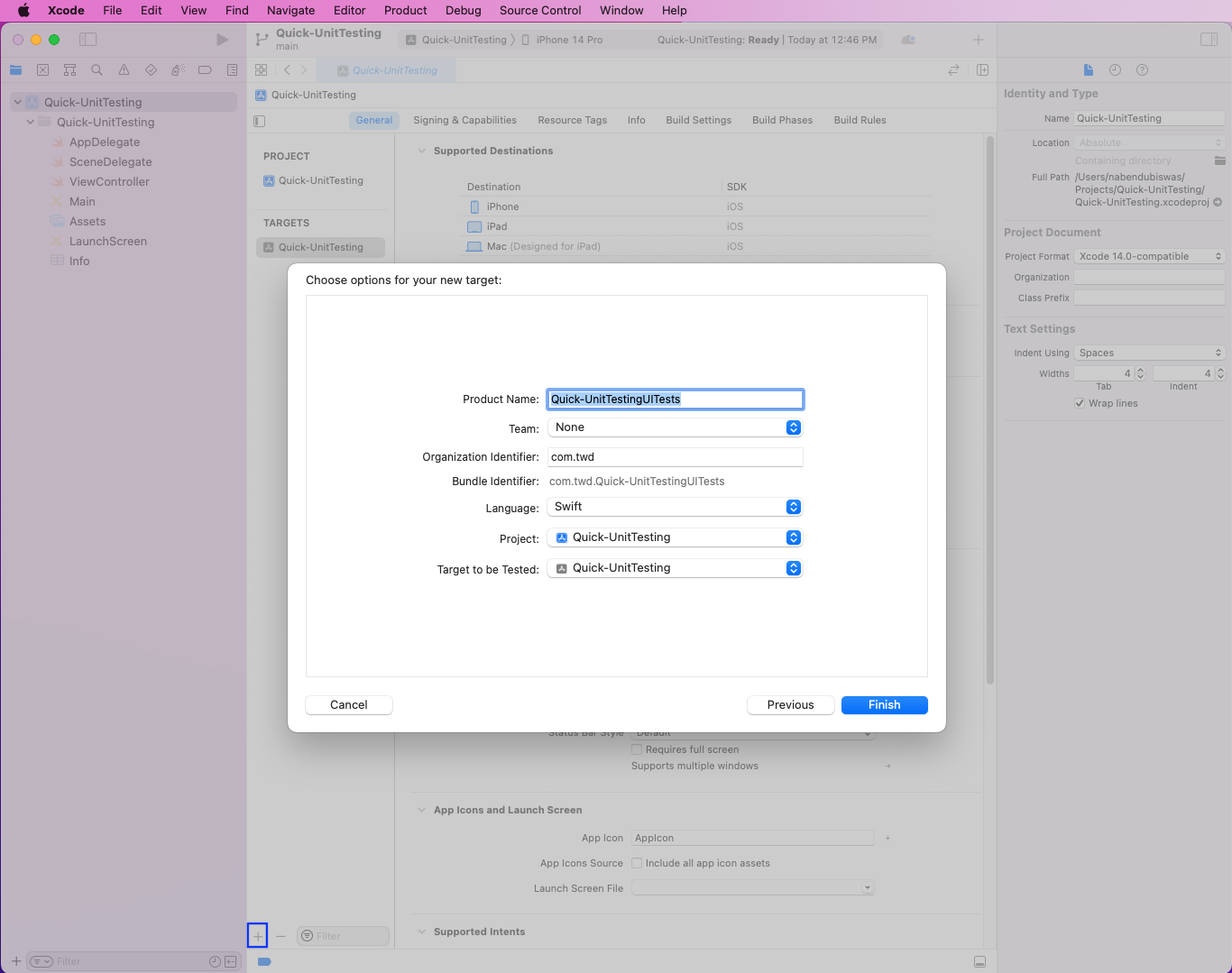The width and height of the screenshot is (1232, 973).
Task: Show the Find navigator magnifier
Action: [x=97, y=70]
